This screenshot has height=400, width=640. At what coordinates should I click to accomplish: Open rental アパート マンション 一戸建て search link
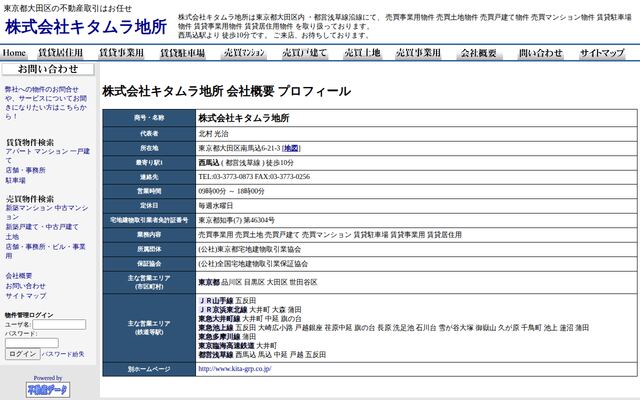[47, 156]
